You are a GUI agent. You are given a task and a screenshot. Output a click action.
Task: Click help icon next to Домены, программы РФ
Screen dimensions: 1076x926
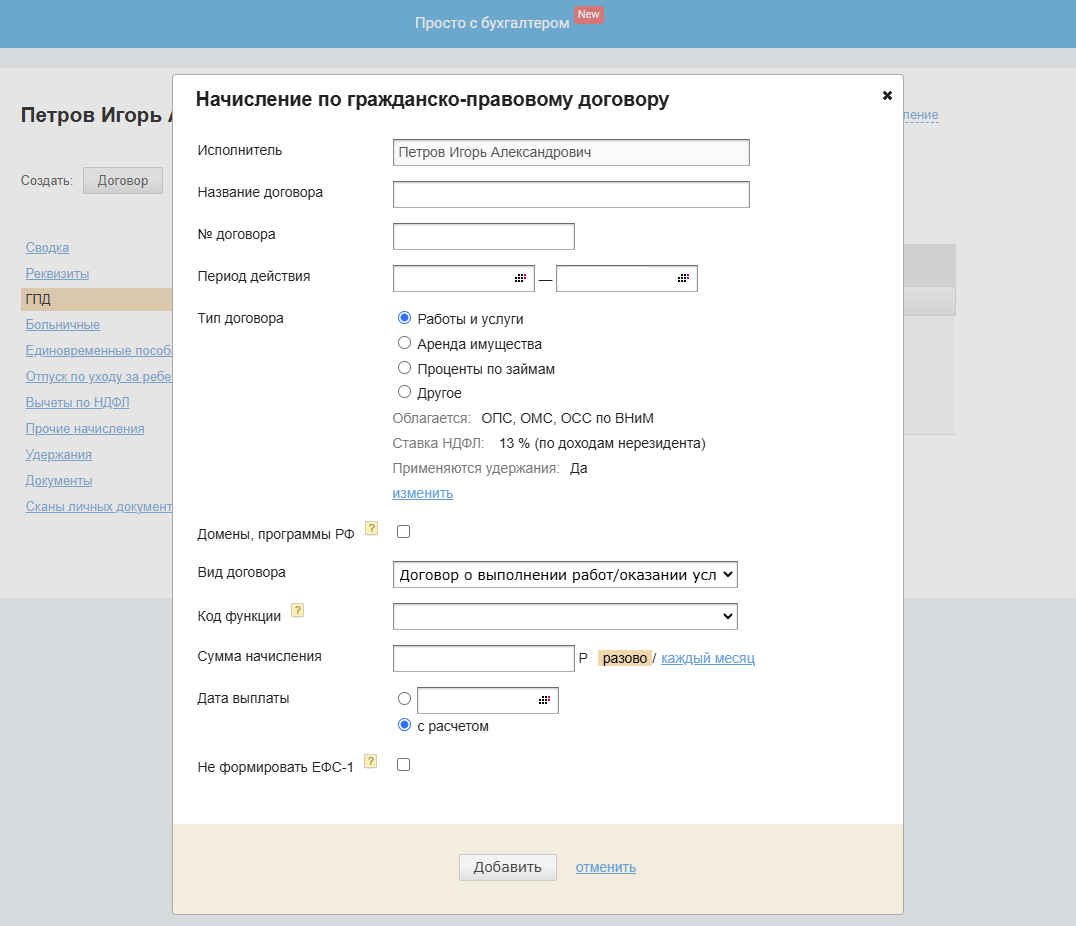(x=371, y=528)
